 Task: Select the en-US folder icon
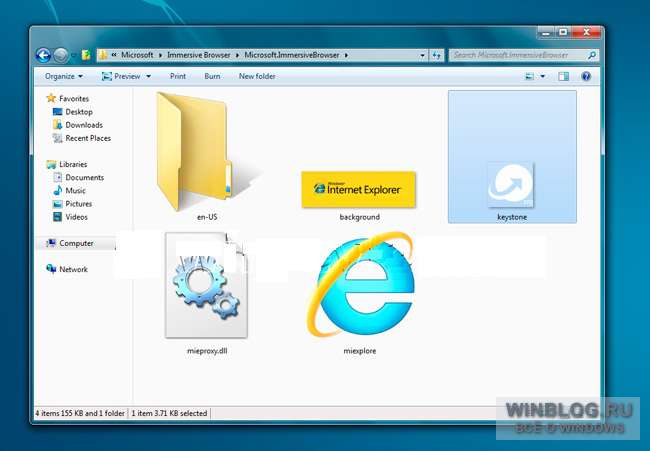pos(195,151)
